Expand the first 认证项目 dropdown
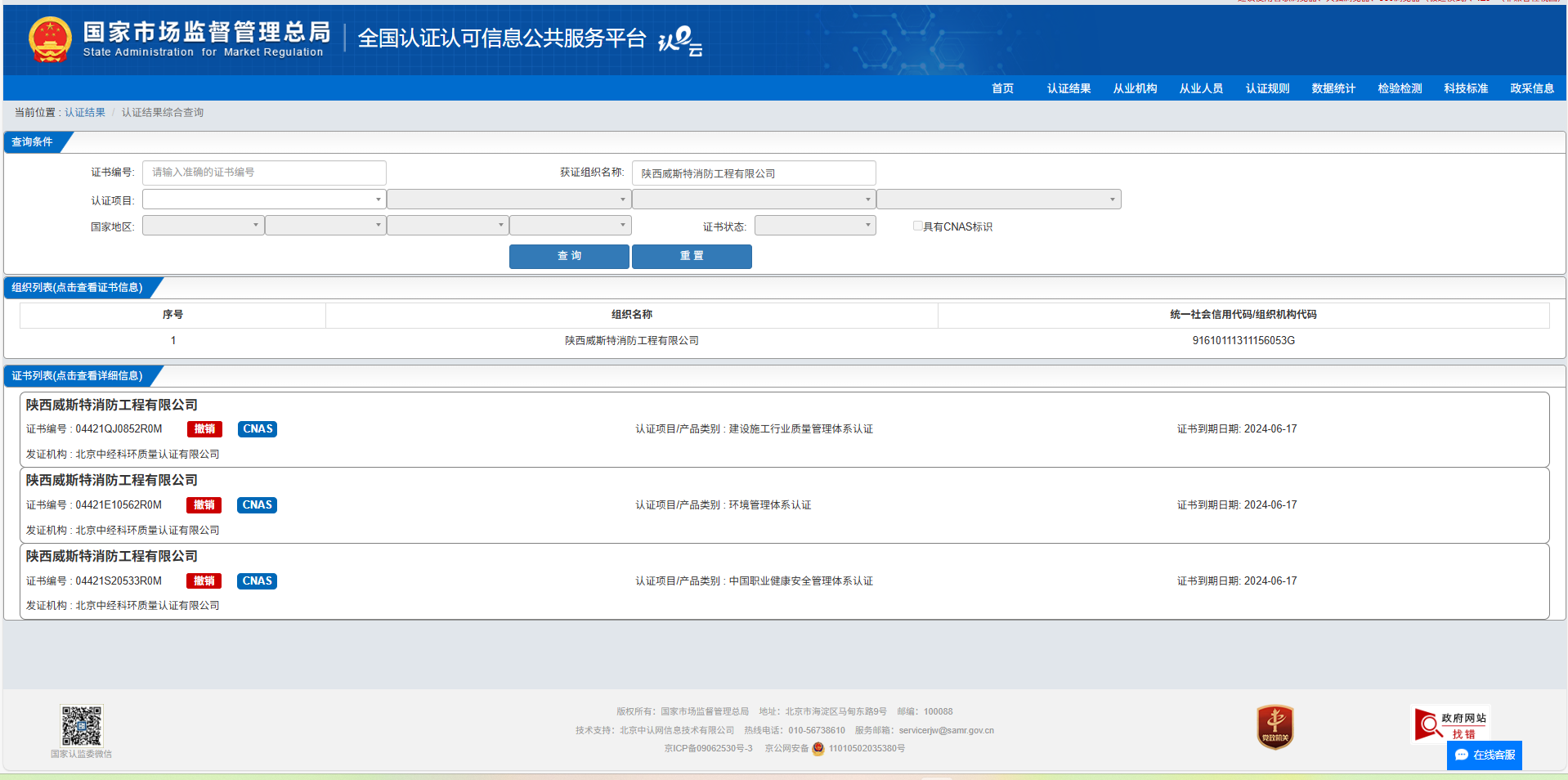1568x780 pixels. click(x=263, y=199)
